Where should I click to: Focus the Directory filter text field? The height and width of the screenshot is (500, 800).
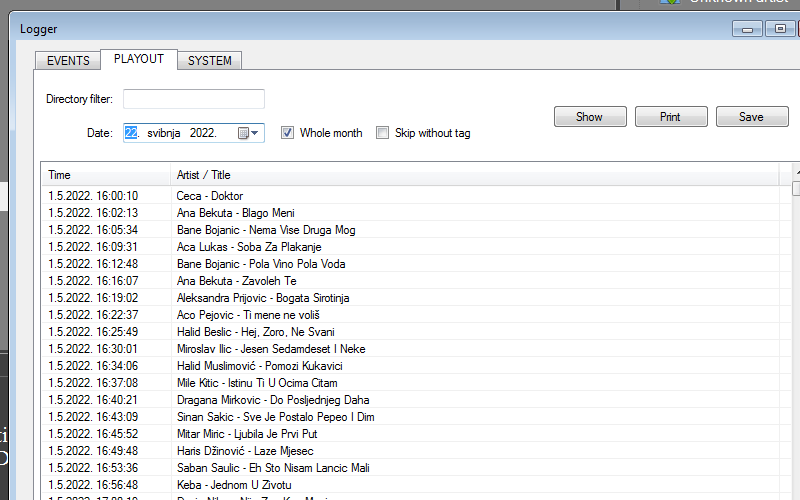pos(194,99)
